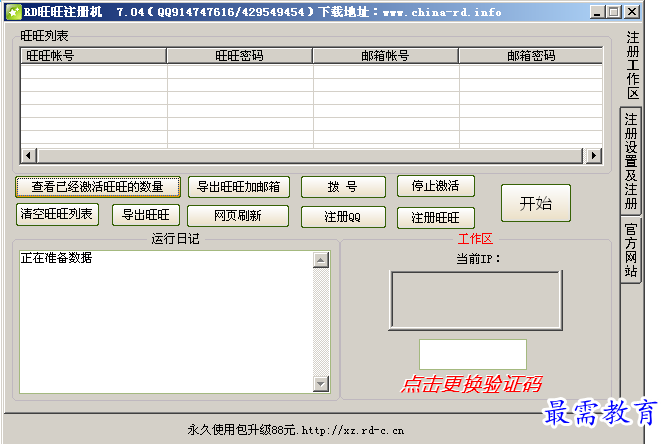
Task: Minimize the RD旺旺注册机 window
Action: [x=597, y=12]
